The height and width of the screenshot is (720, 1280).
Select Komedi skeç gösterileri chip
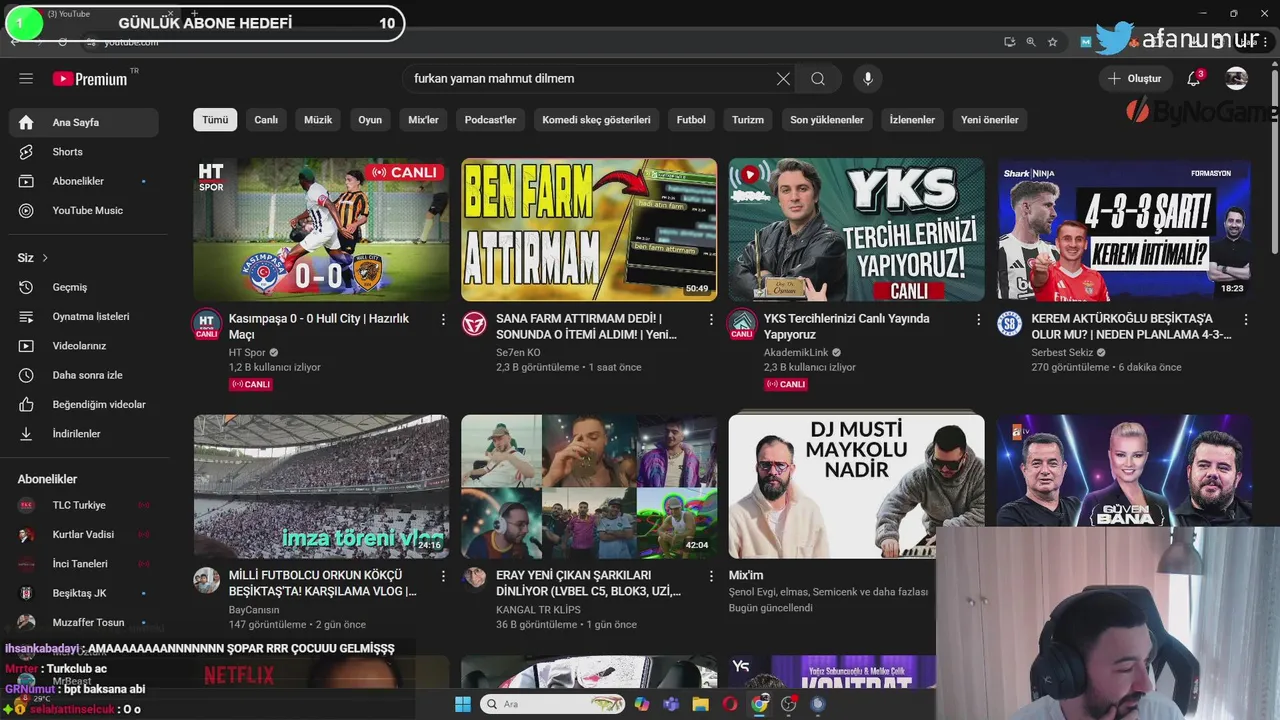click(x=596, y=120)
